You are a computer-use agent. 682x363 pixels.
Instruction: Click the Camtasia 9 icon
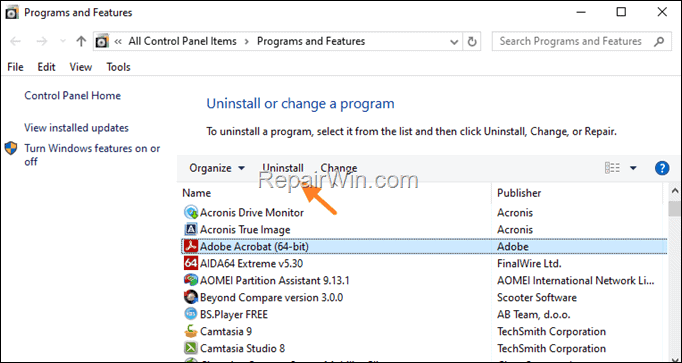(x=191, y=331)
